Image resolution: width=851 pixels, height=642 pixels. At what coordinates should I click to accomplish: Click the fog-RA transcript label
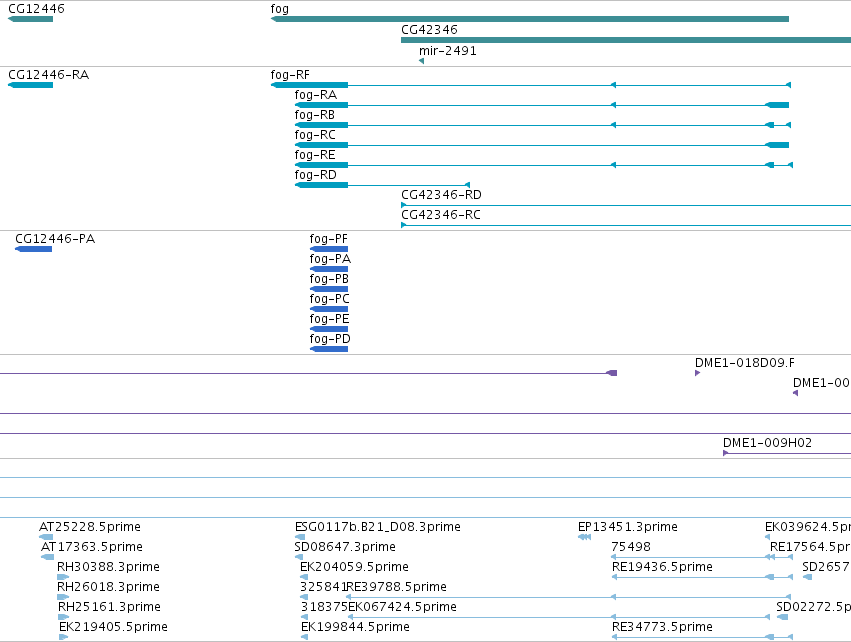click(316, 95)
